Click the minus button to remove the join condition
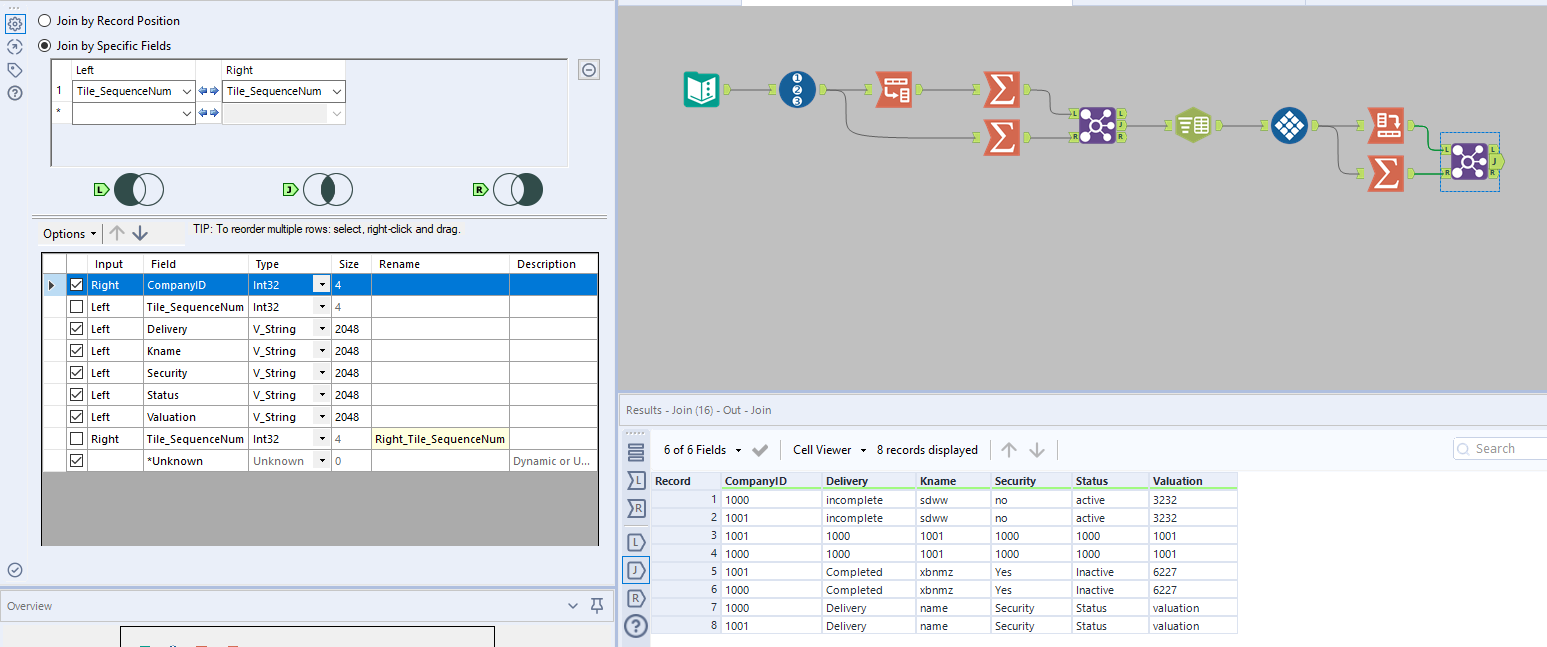The width and height of the screenshot is (1547, 647). coord(588,69)
